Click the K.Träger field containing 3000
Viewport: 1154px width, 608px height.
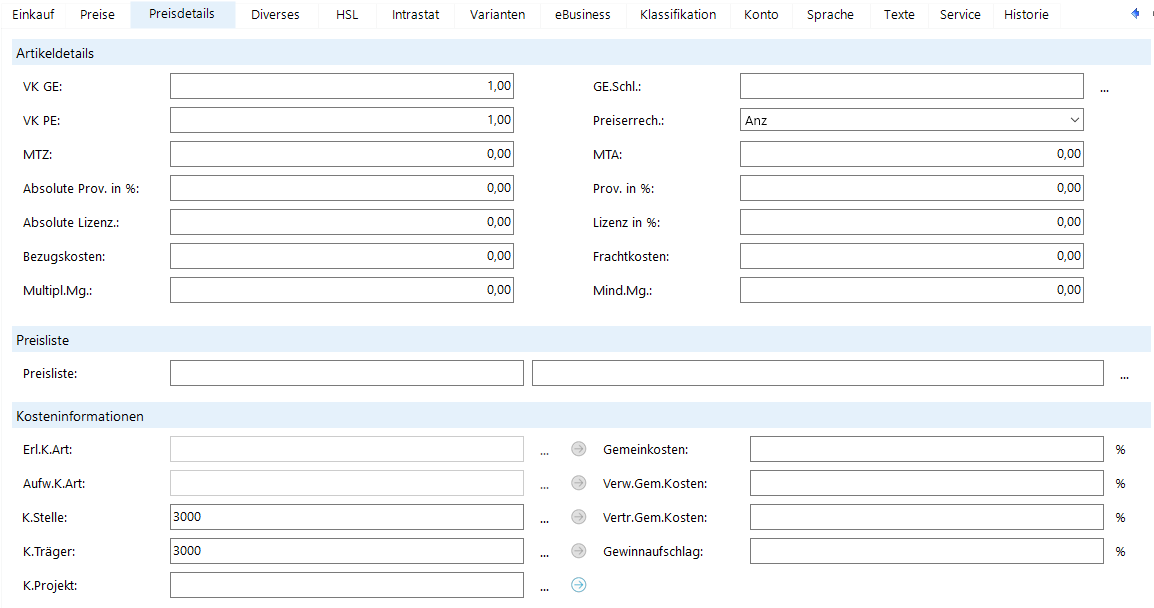point(347,551)
